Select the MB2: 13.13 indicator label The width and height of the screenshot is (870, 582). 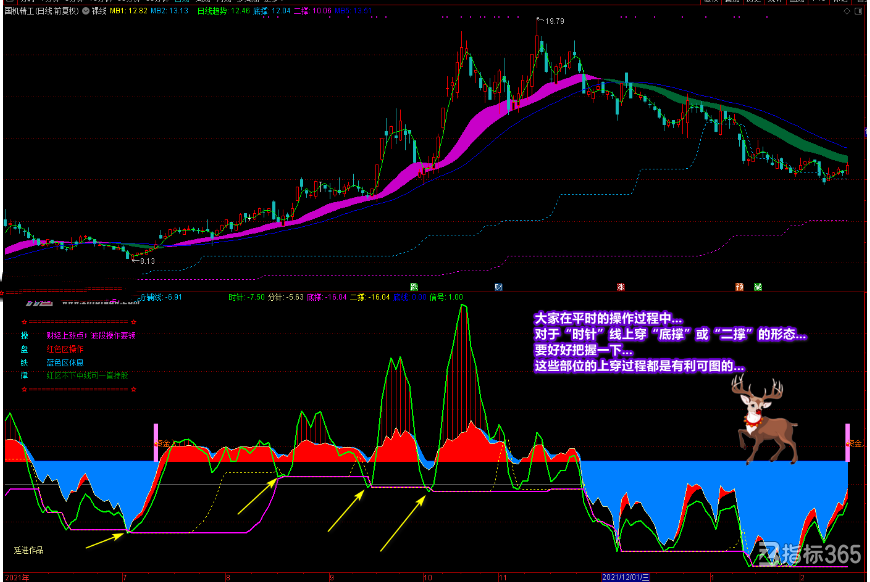point(169,11)
